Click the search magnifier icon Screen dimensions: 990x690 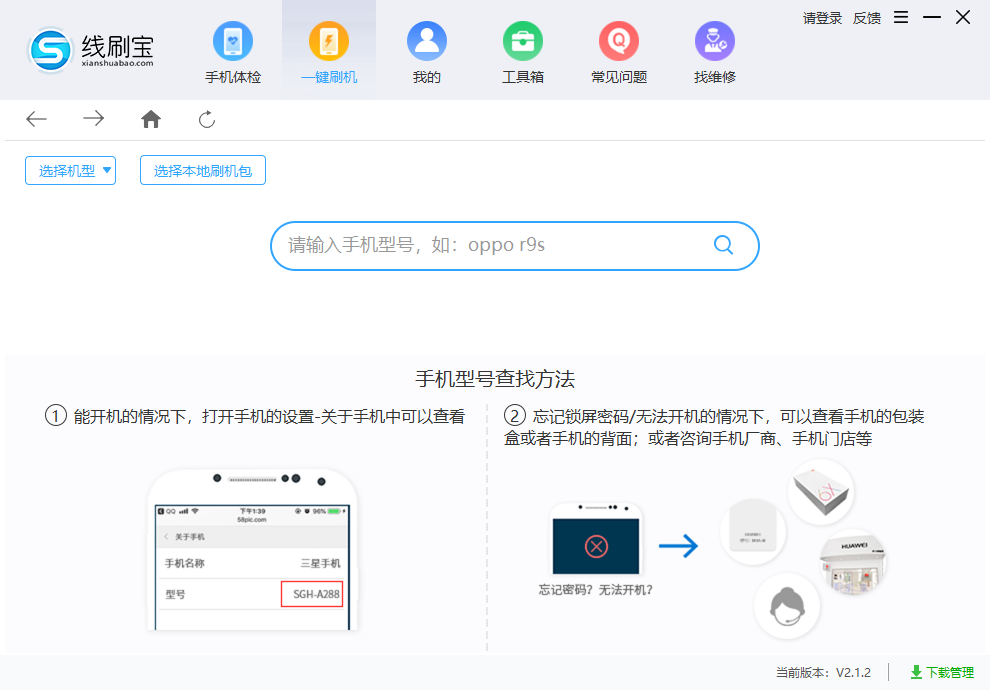tap(723, 245)
